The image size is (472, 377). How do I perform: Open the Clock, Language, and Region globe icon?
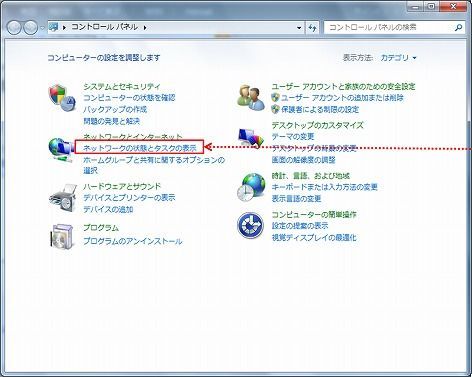click(251, 187)
